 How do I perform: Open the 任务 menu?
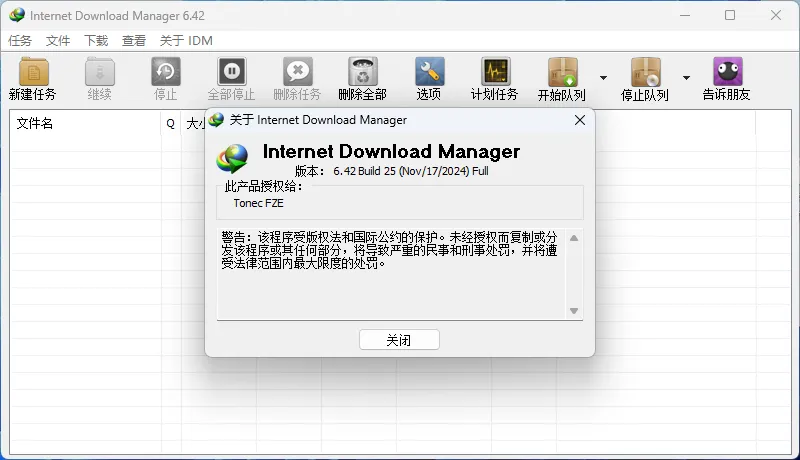pyautogui.click(x=20, y=41)
